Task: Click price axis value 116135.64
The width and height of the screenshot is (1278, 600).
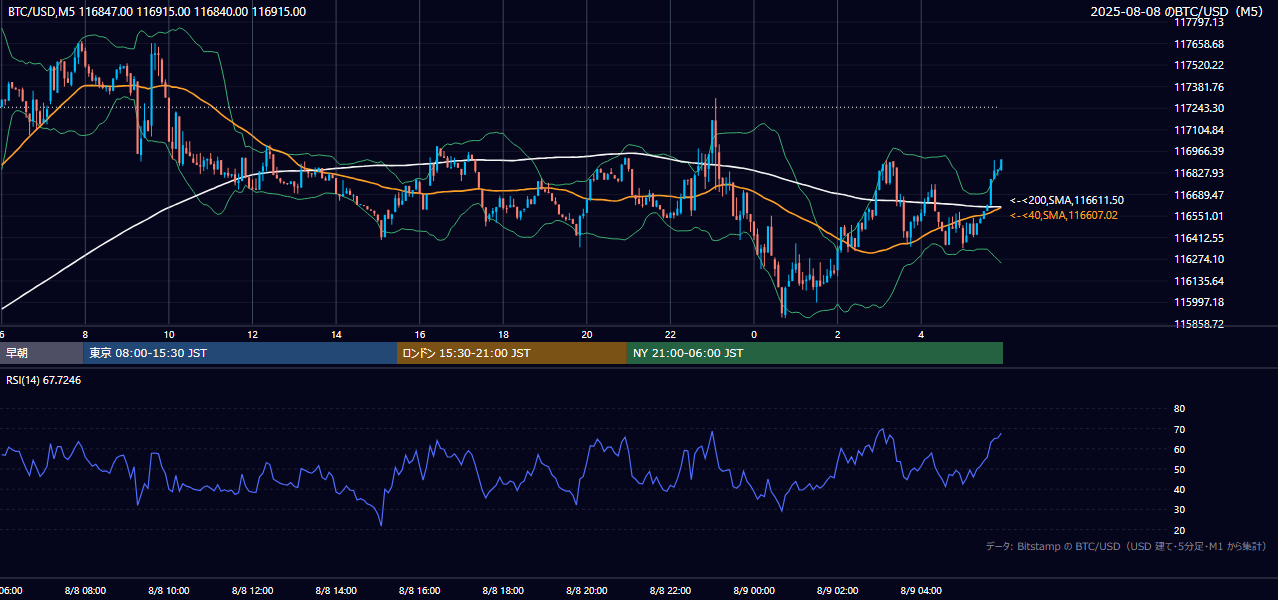Action: tap(1199, 281)
